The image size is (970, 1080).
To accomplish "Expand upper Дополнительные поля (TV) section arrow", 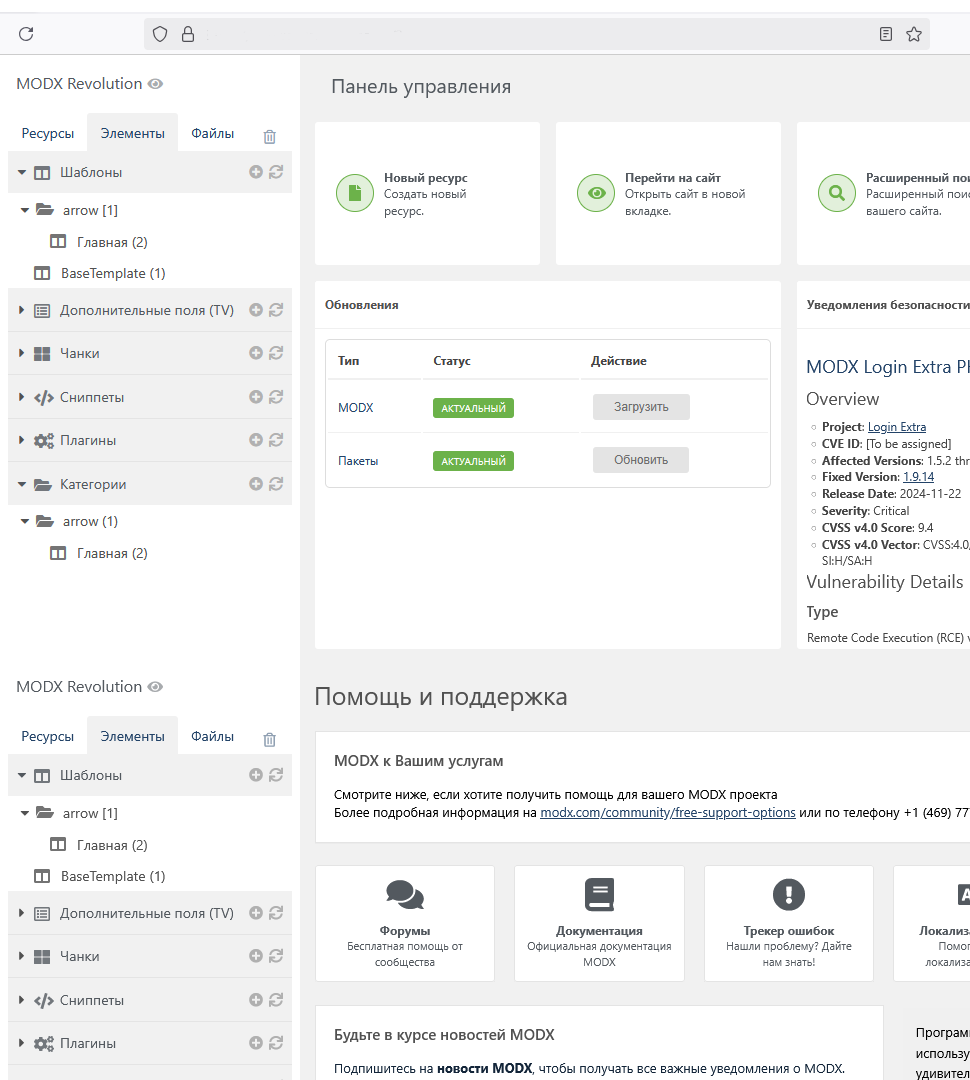I will pyautogui.click(x=21, y=310).
